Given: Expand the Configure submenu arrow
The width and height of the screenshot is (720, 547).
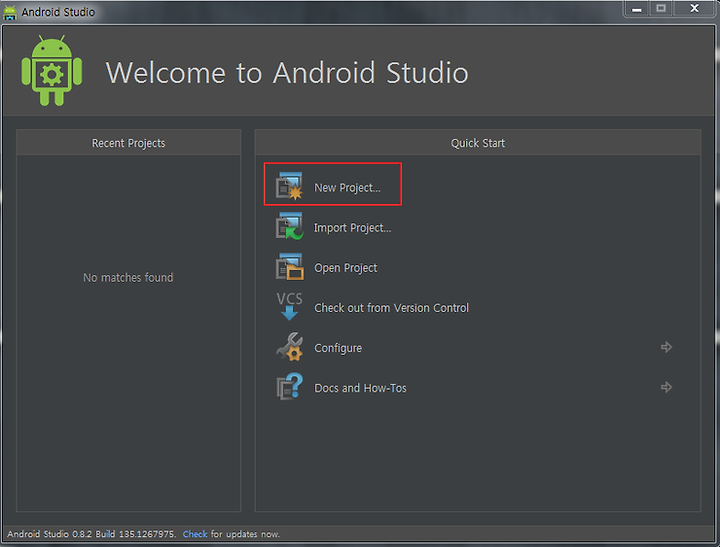Looking at the screenshot, I should click(x=666, y=347).
